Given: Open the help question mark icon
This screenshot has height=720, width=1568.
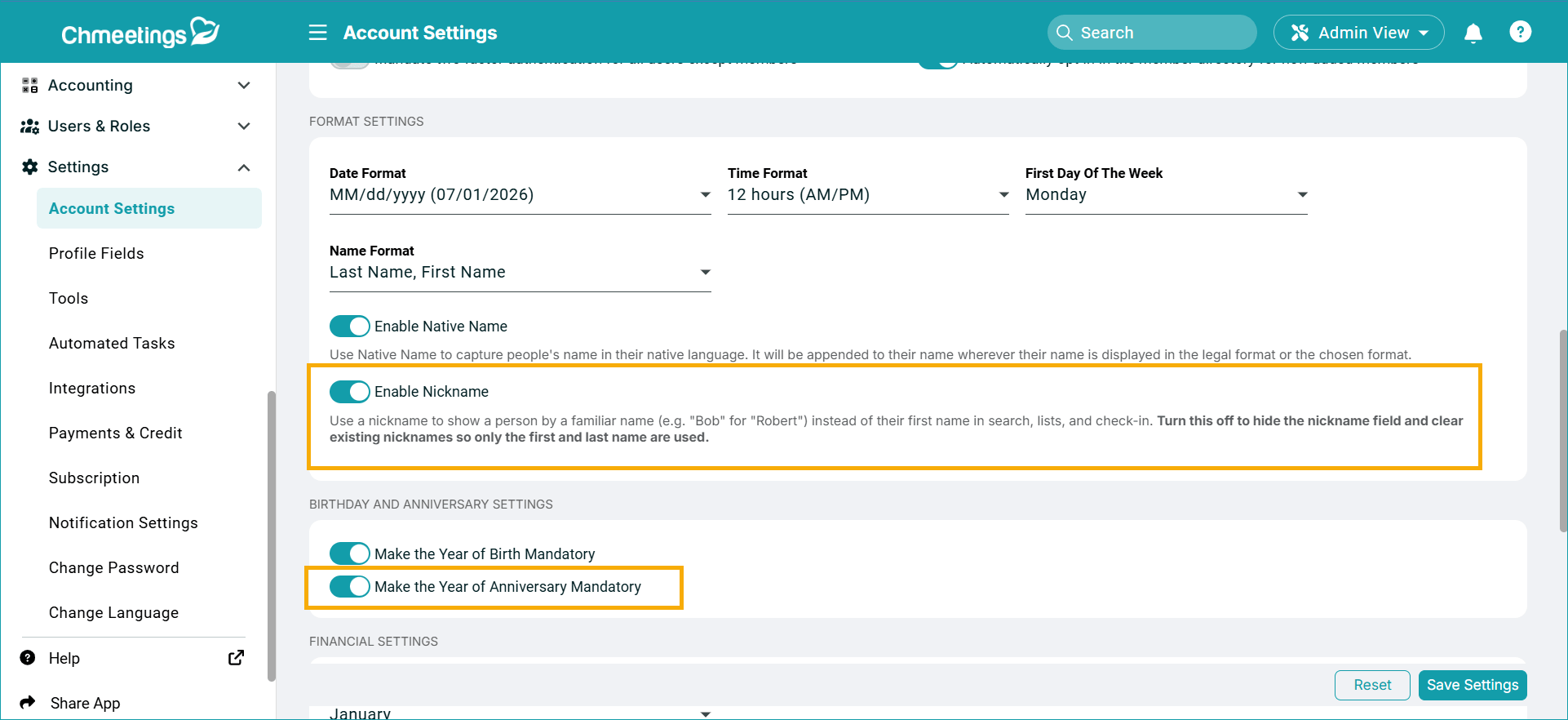Looking at the screenshot, I should pyautogui.click(x=1520, y=32).
